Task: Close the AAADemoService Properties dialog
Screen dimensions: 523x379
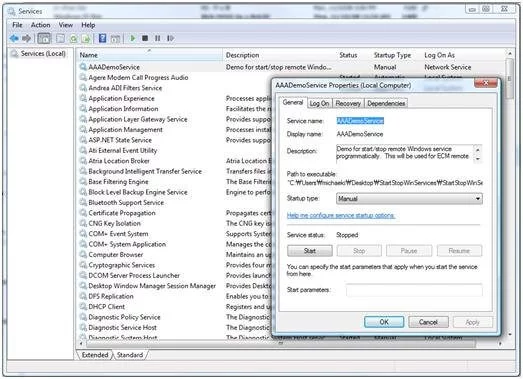Action: (486, 83)
